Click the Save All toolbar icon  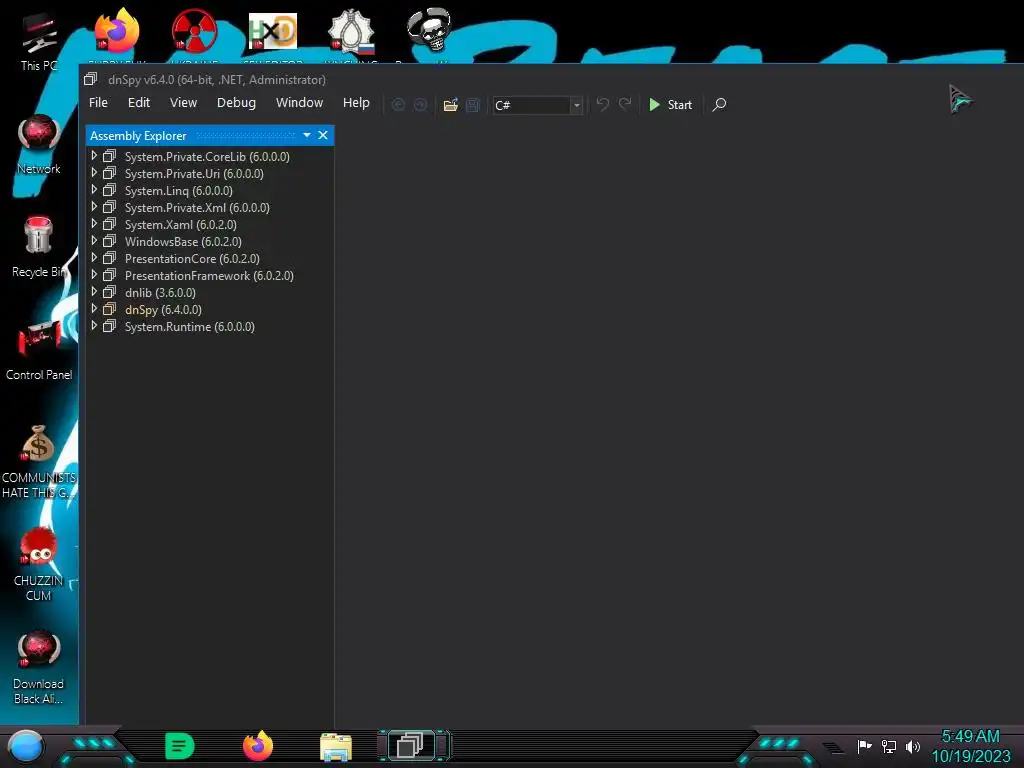coord(473,104)
